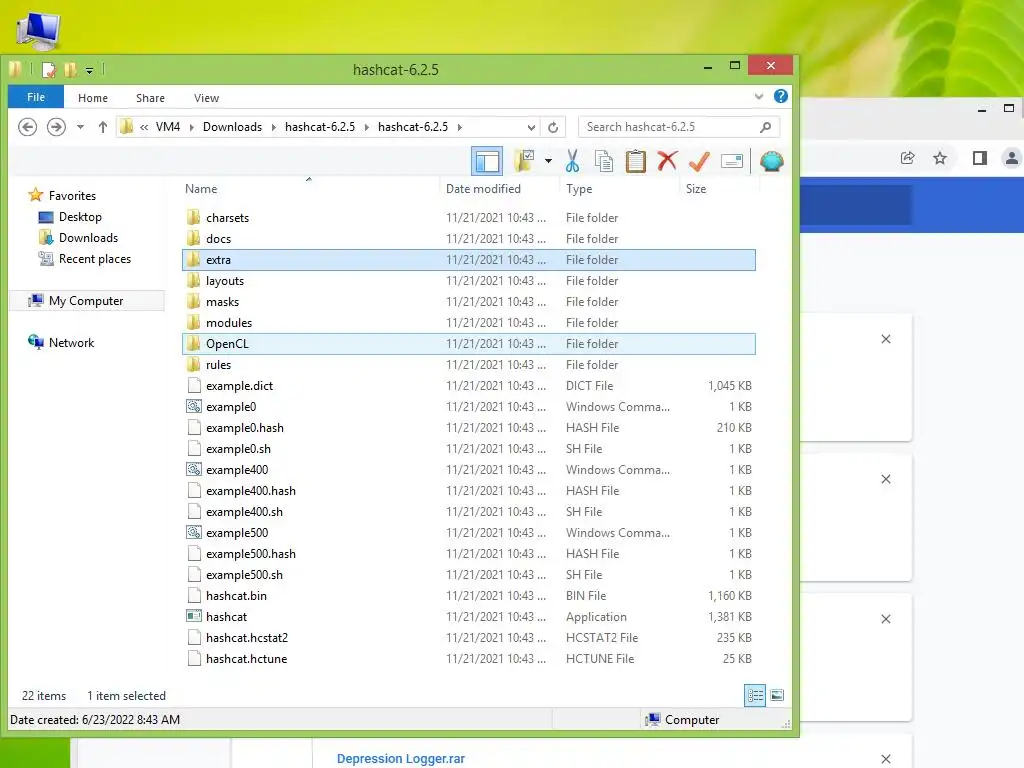This screenshot has height=768, width=1024.
Task: Click Quick Access new folder icon
Action: tap(71, 69)
